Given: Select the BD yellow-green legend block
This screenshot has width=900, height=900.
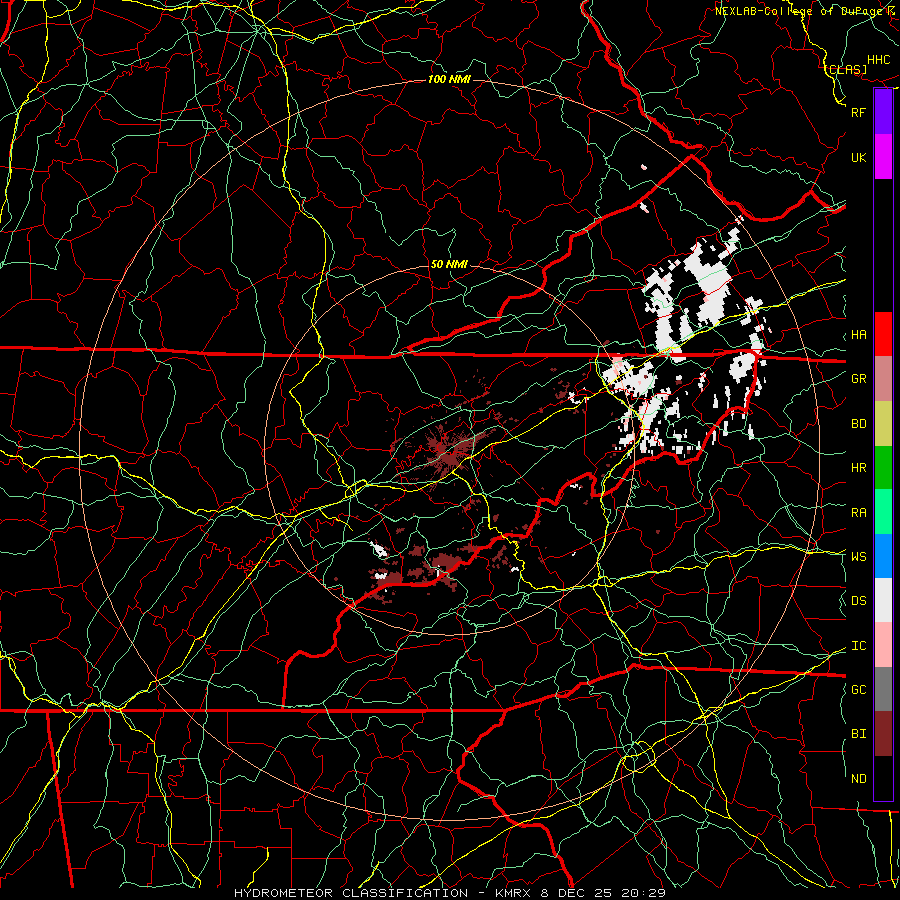Looking at the screenshot, I should coord(883,423).
